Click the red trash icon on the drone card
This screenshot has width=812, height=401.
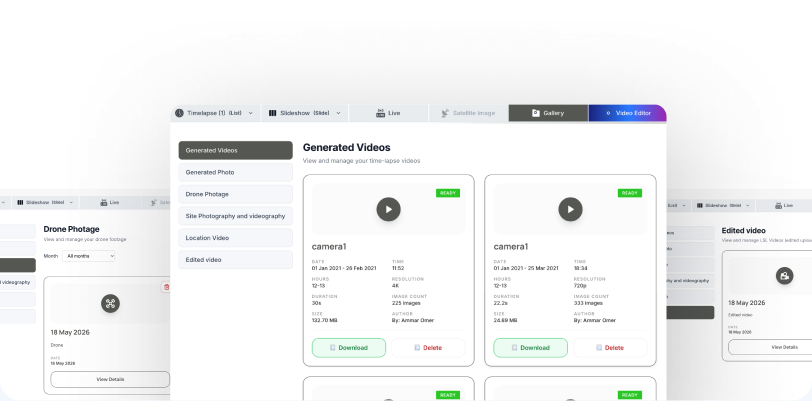pyautogui.click(x=166, y=287)
